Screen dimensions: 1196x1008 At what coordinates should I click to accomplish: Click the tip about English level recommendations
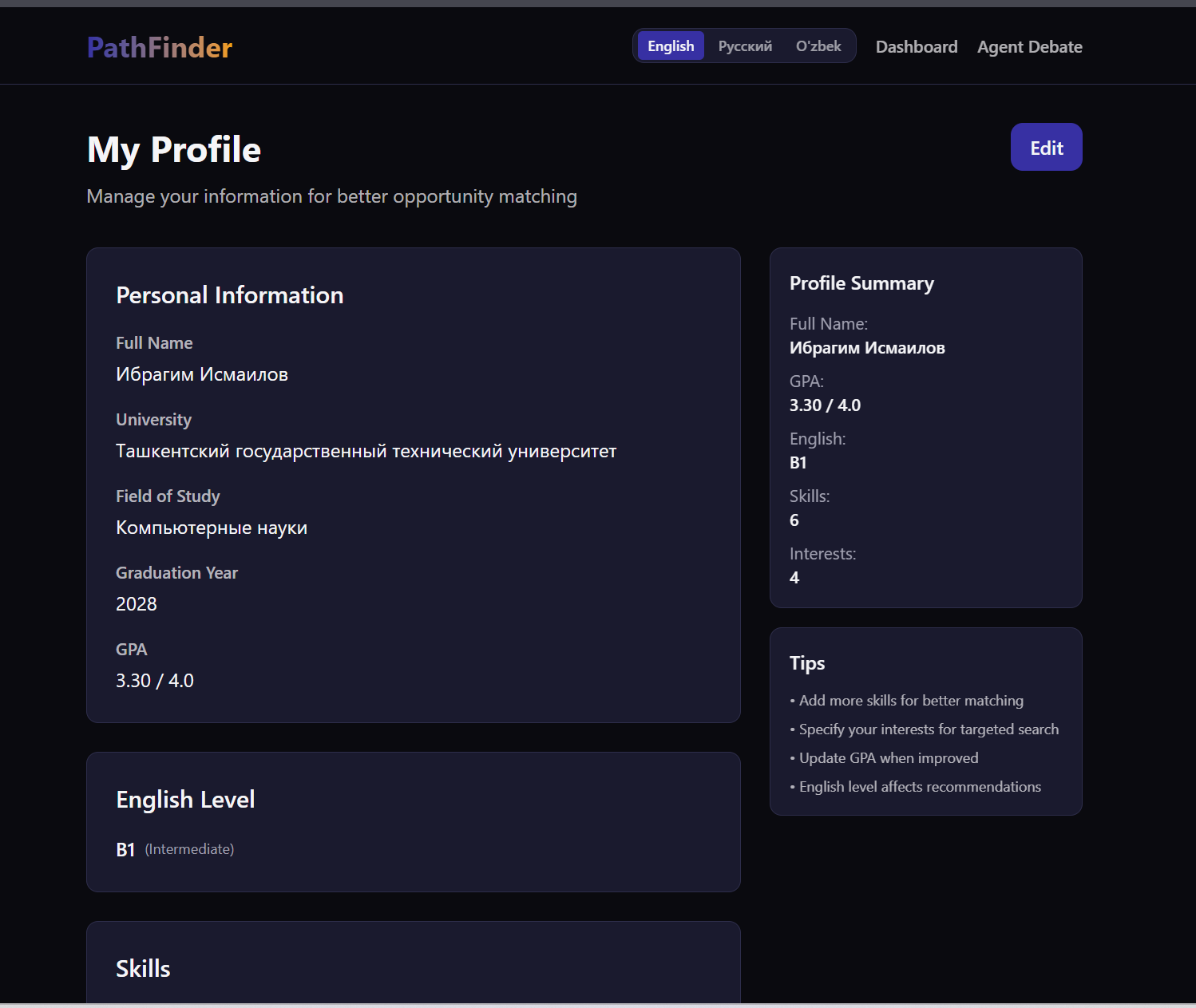(x=916, y=787)
